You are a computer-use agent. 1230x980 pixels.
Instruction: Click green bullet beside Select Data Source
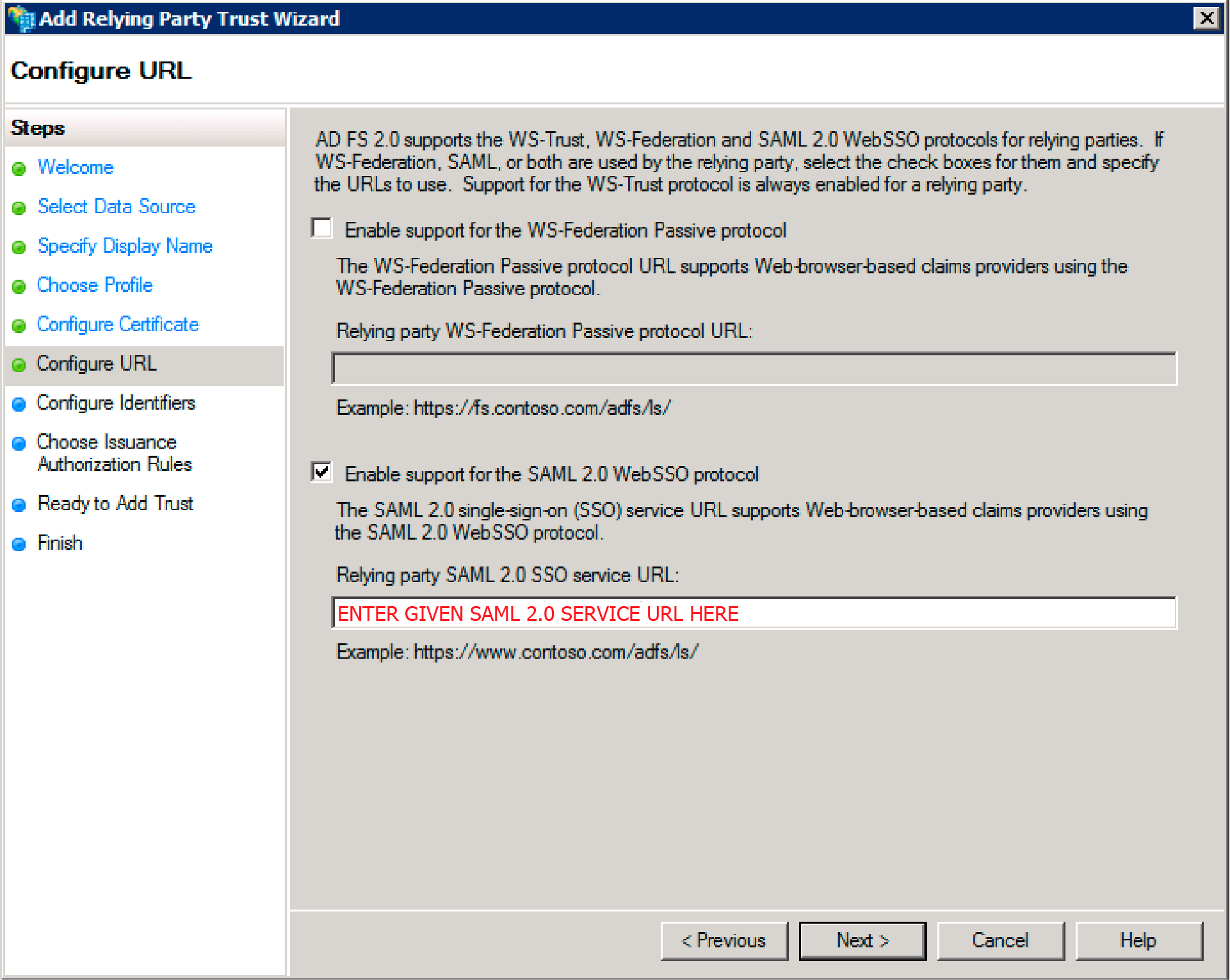pos(19,208)
